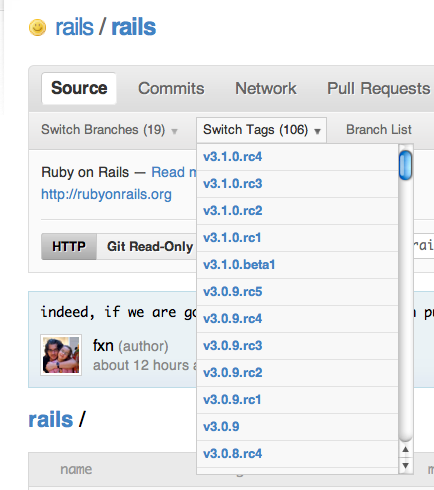
Task: Open the bold rails repository link in title
Action: click(133, 27)
